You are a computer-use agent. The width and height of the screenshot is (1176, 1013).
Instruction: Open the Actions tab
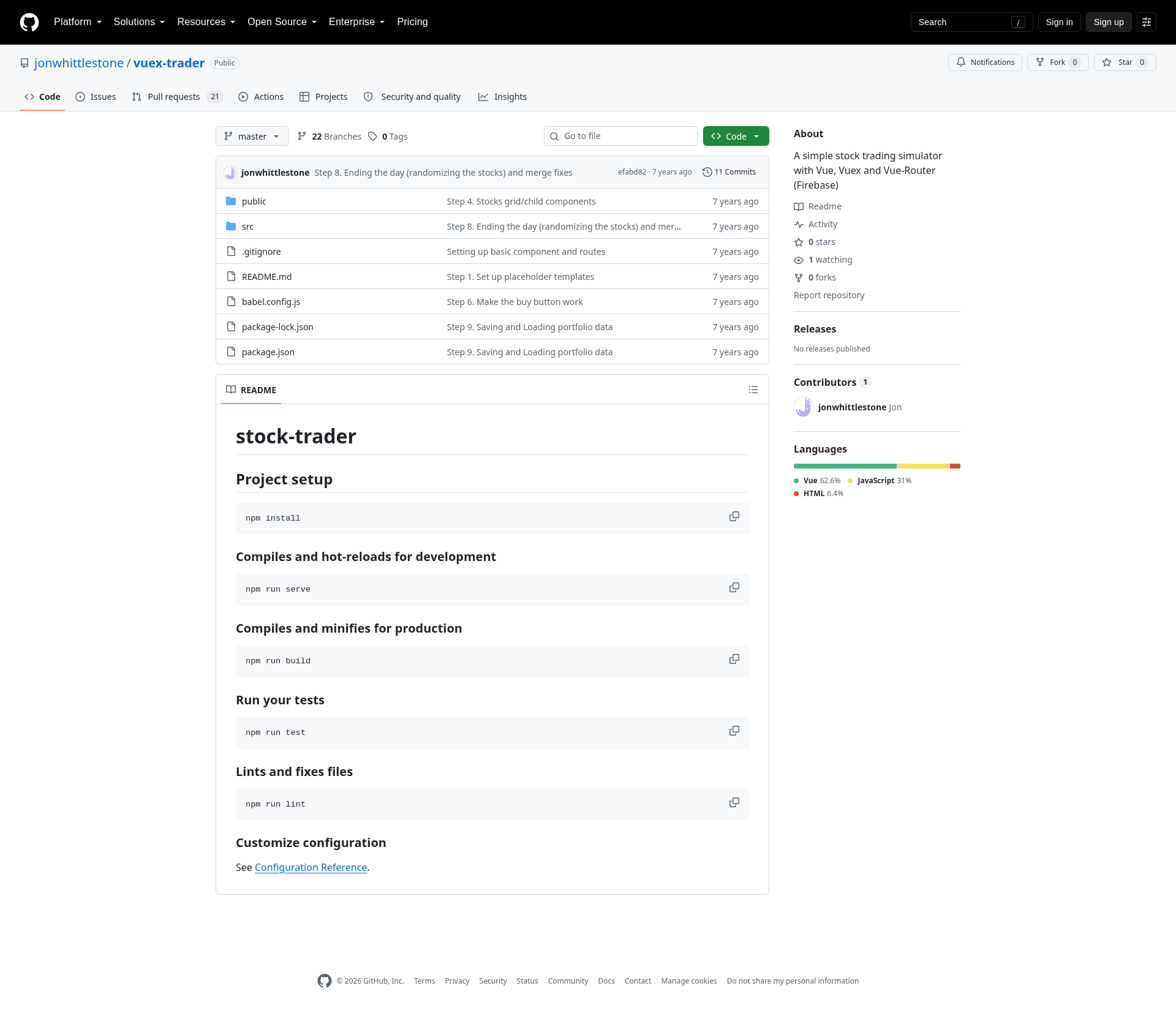pyautogui.click(x=261, y=97)
